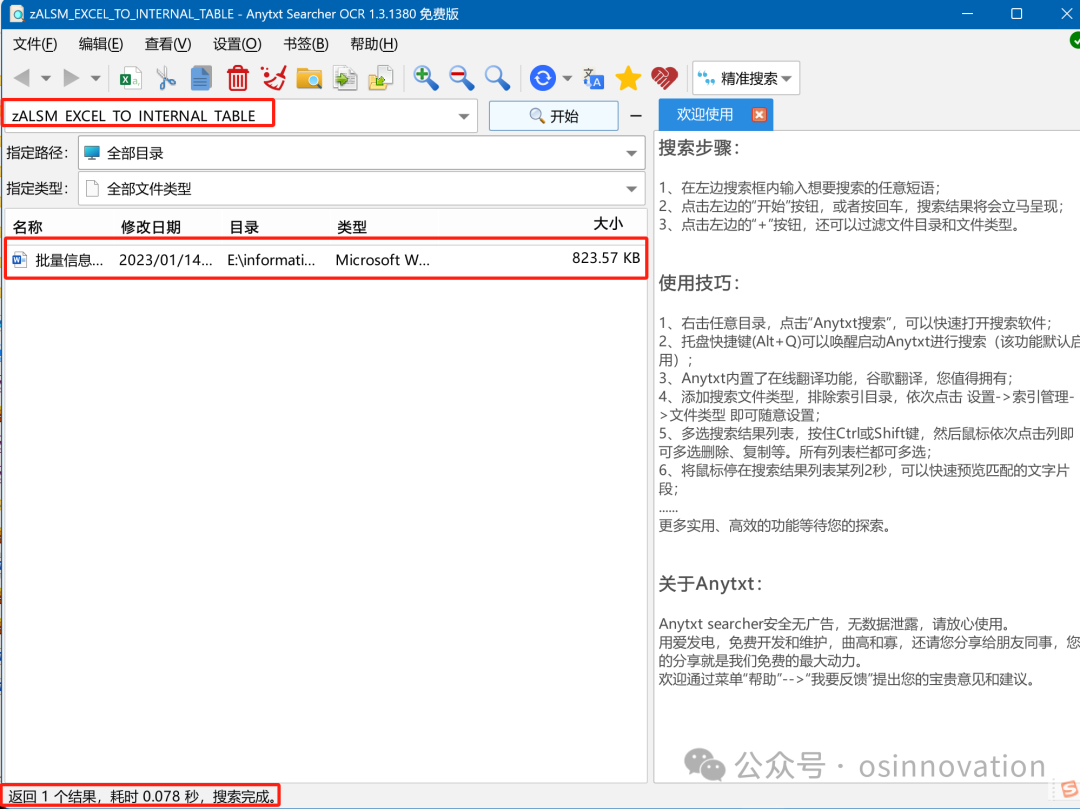
Task: Open the 编辑(E) menu
Action: pyautogui.click(x=101, y=44)
